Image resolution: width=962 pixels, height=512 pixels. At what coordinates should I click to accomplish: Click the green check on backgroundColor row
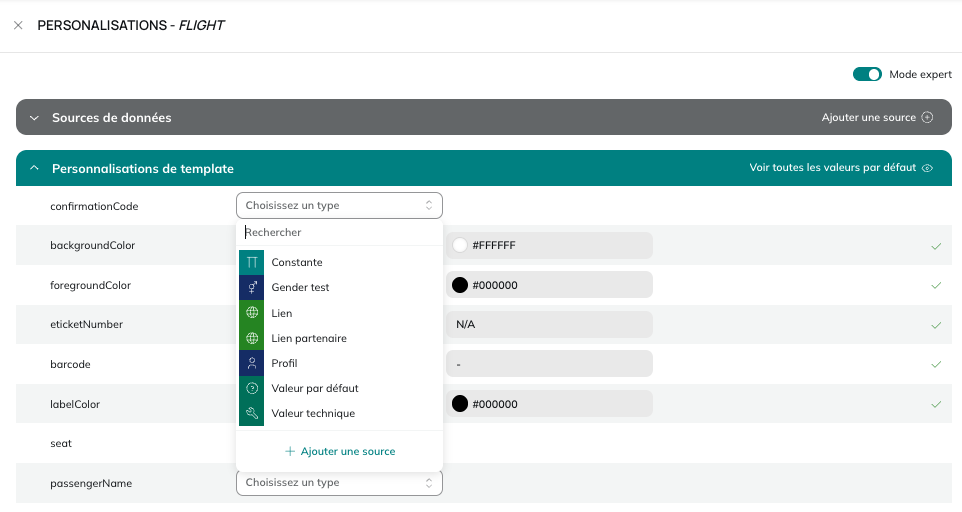point(936,246)
